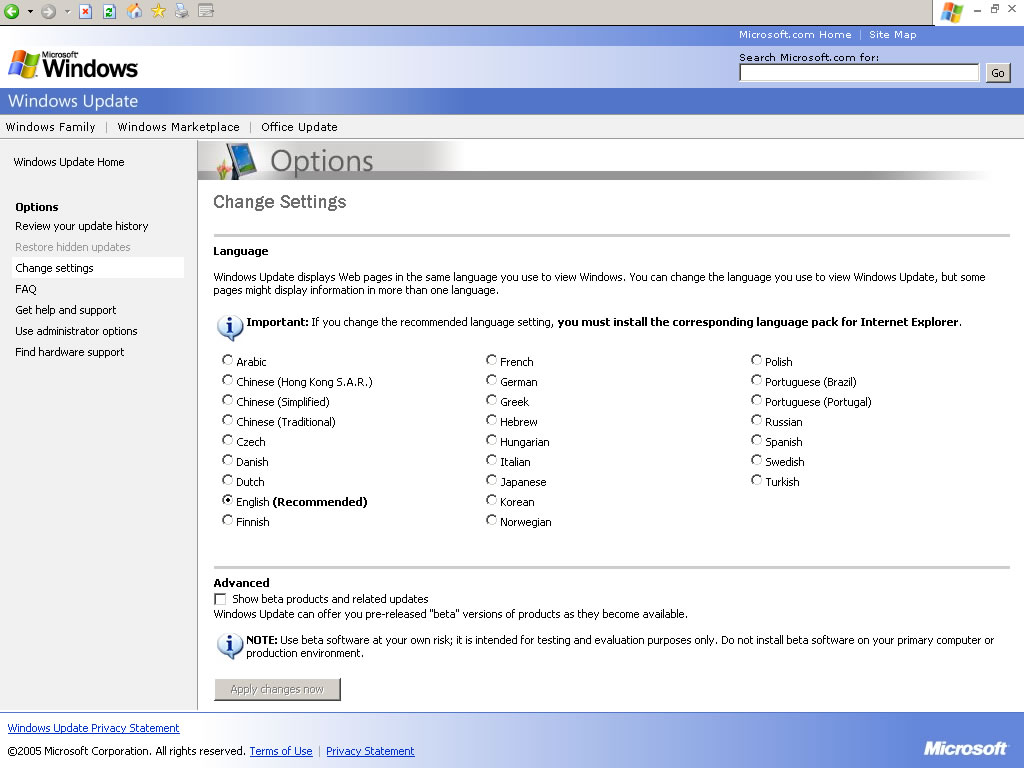This screenshot has width=1024, height=768.
Task: Open the Back history dropdown arrow
Action: pos(30,12)
